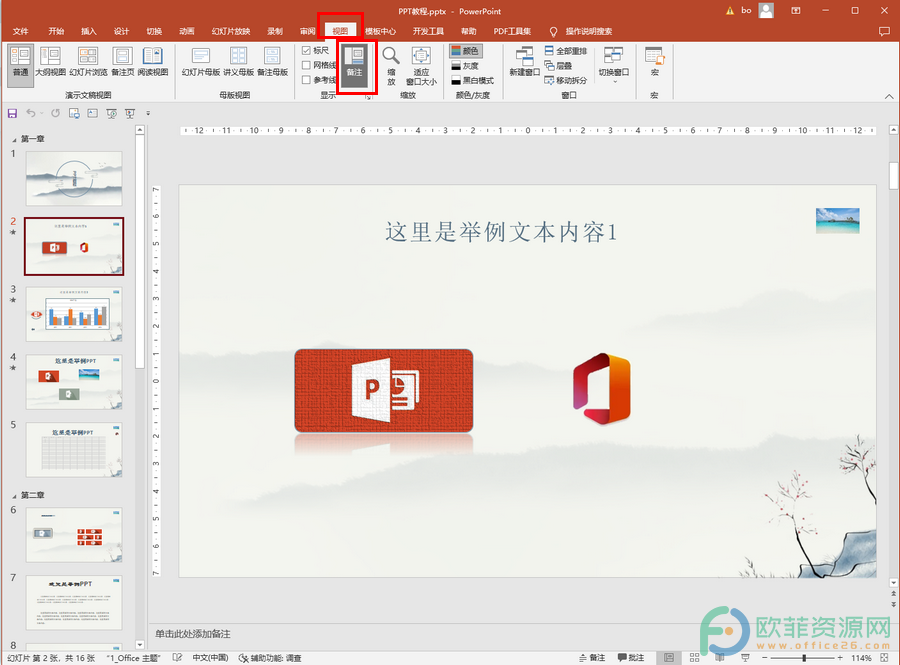Switch to the 开始 home tab
Image resolution: width=900 pixels, height=665 pixels.
pyautogui.click(x=56, y=32)
